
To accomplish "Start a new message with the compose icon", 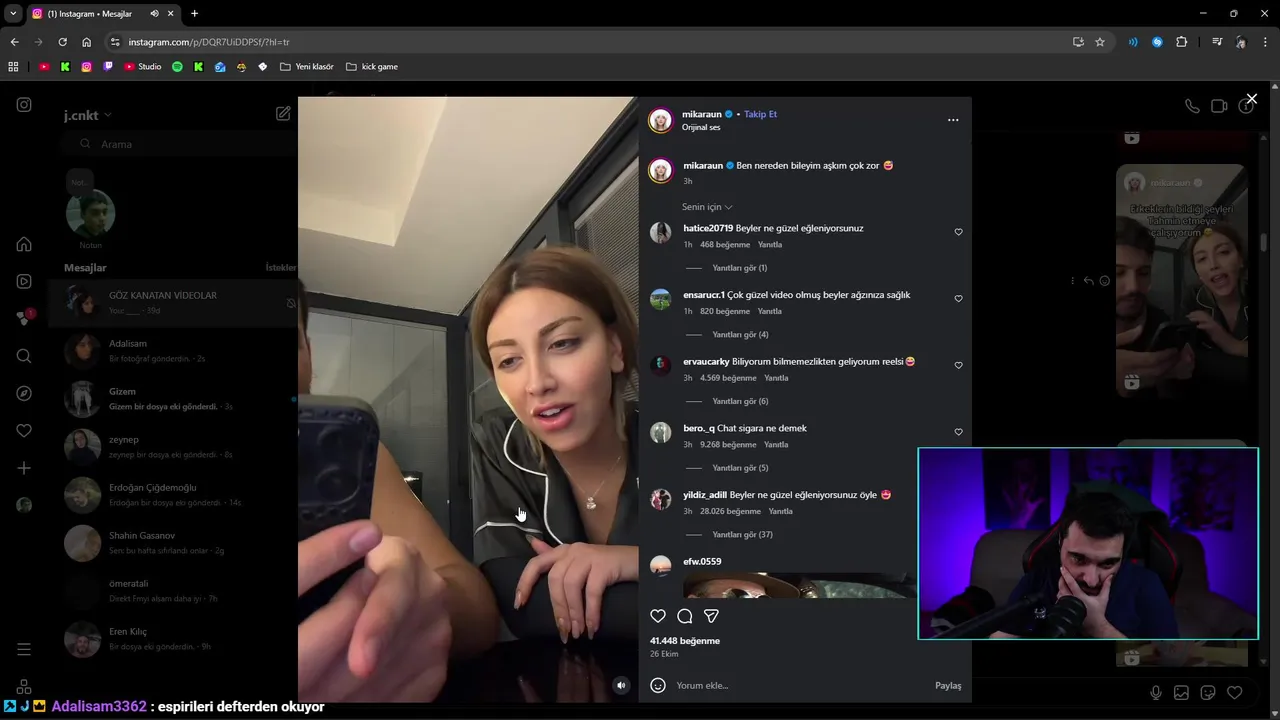I will (x=283, y=114).
